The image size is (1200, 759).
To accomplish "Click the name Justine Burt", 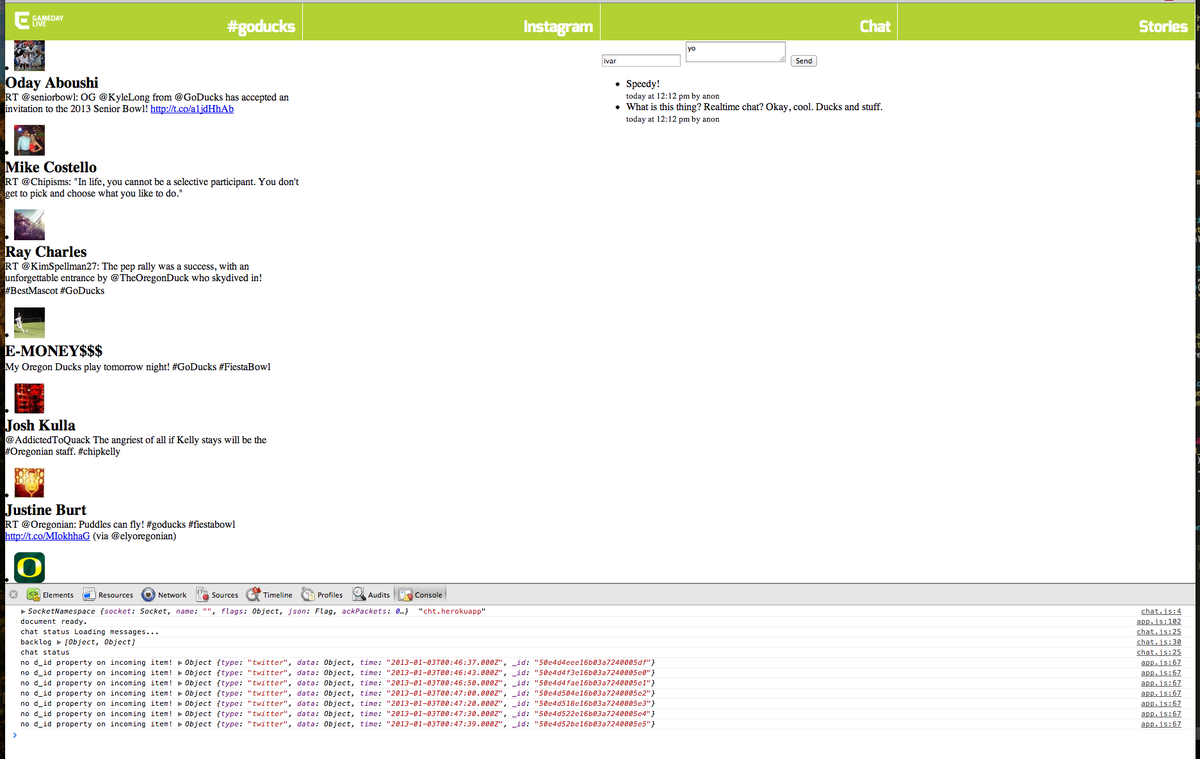I will pyautogui.click(x=46, y=510).
